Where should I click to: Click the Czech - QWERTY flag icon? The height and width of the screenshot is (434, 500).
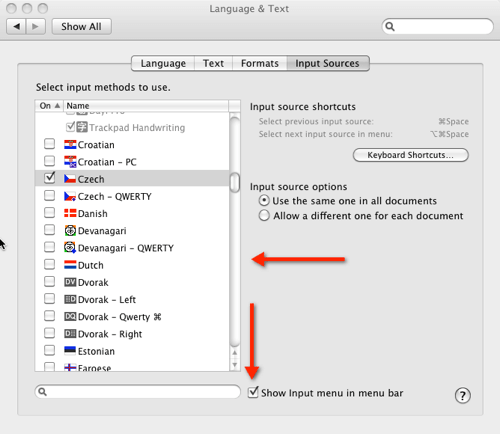(70, 196)
